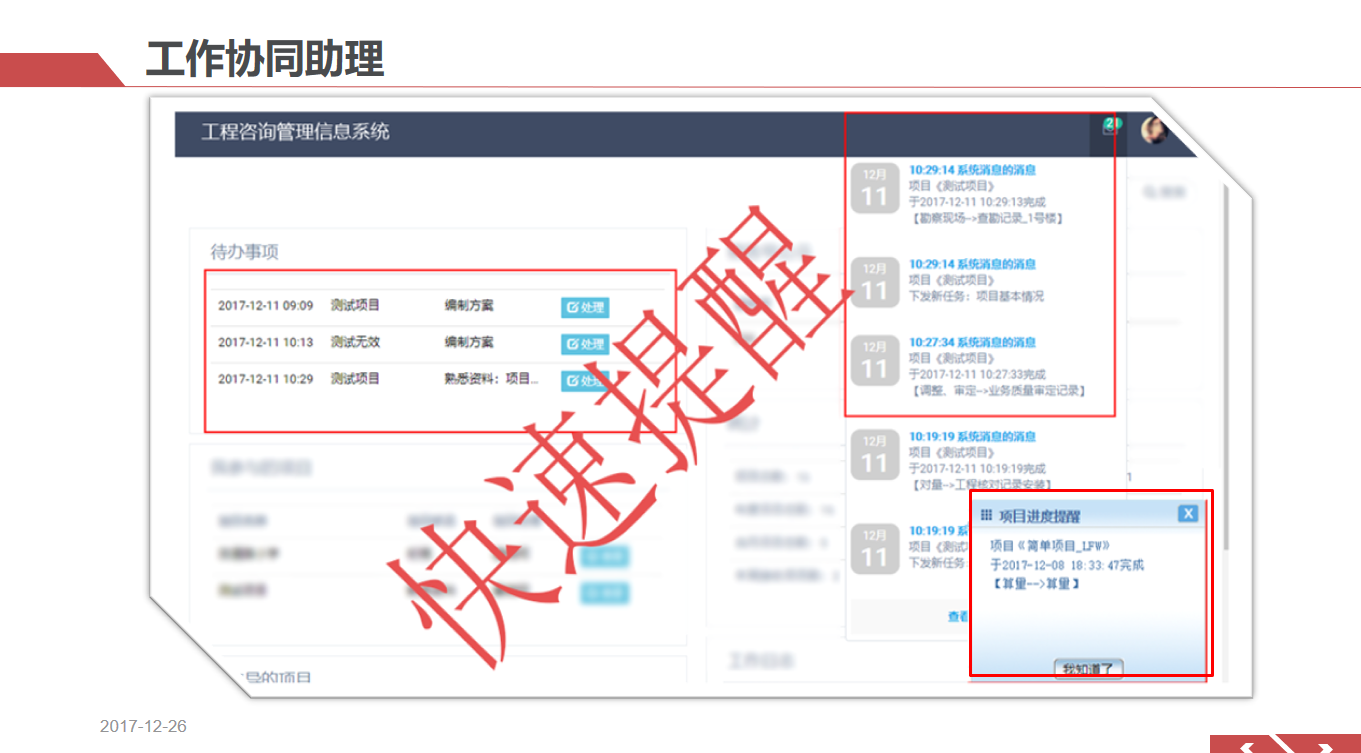The image size is (1361, 753).
Task: Click the 2017-12-11 10:13 timestamp
Action: pos(265,342)
